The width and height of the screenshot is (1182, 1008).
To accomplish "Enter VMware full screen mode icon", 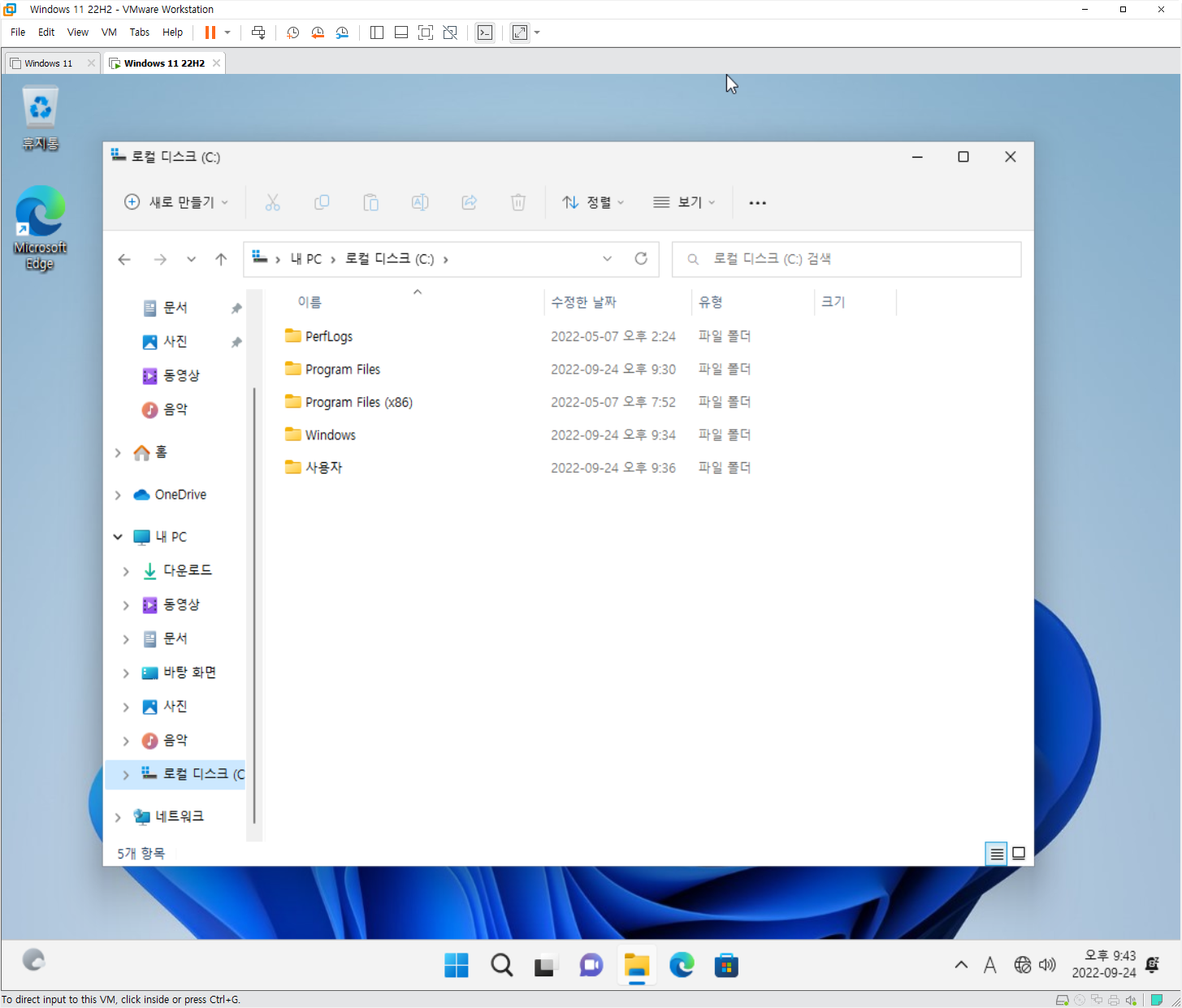I will [425, 32].
